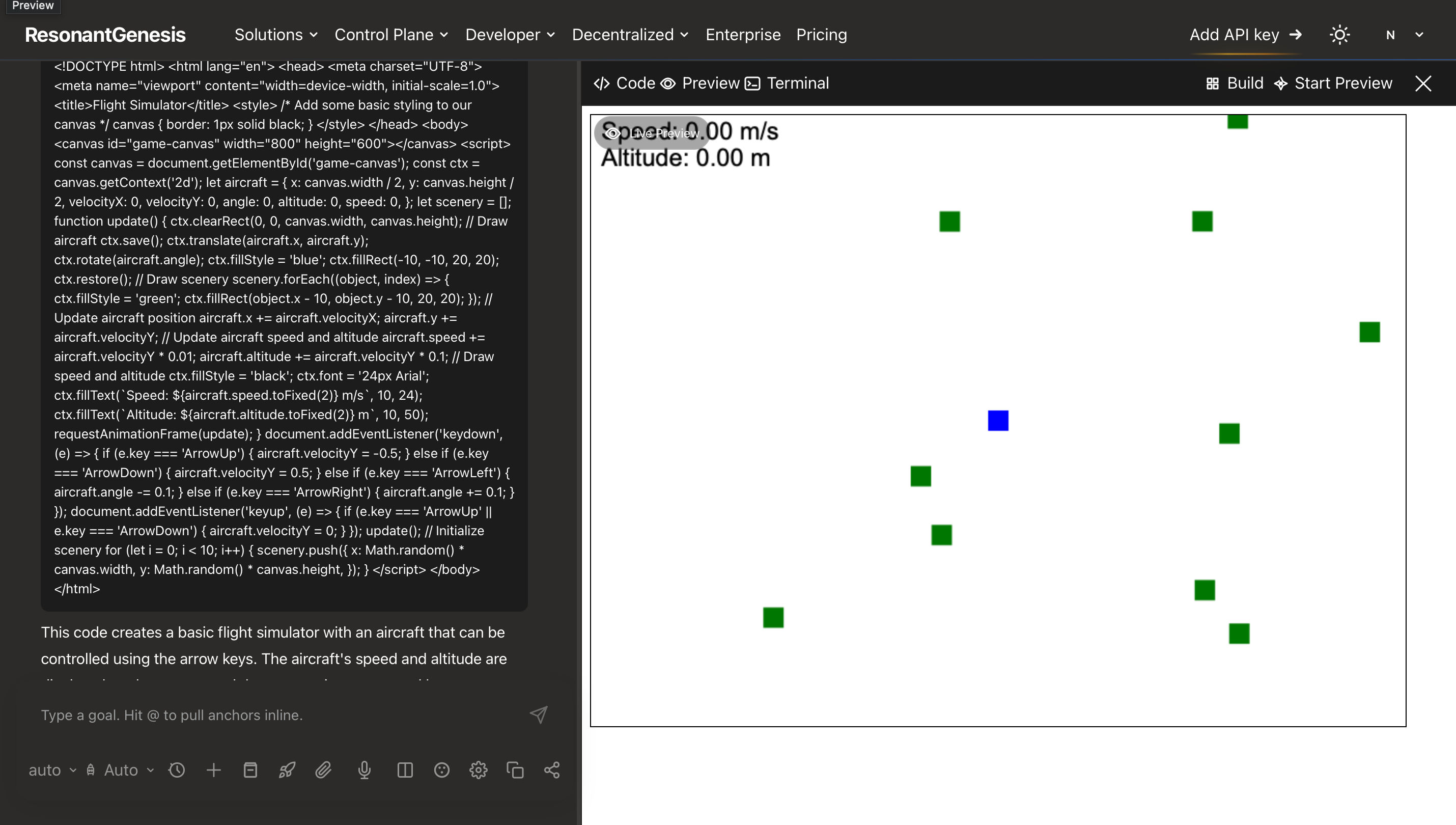Open the Pricing menu item
The image size is (1456, 825).
coord(821,35)
